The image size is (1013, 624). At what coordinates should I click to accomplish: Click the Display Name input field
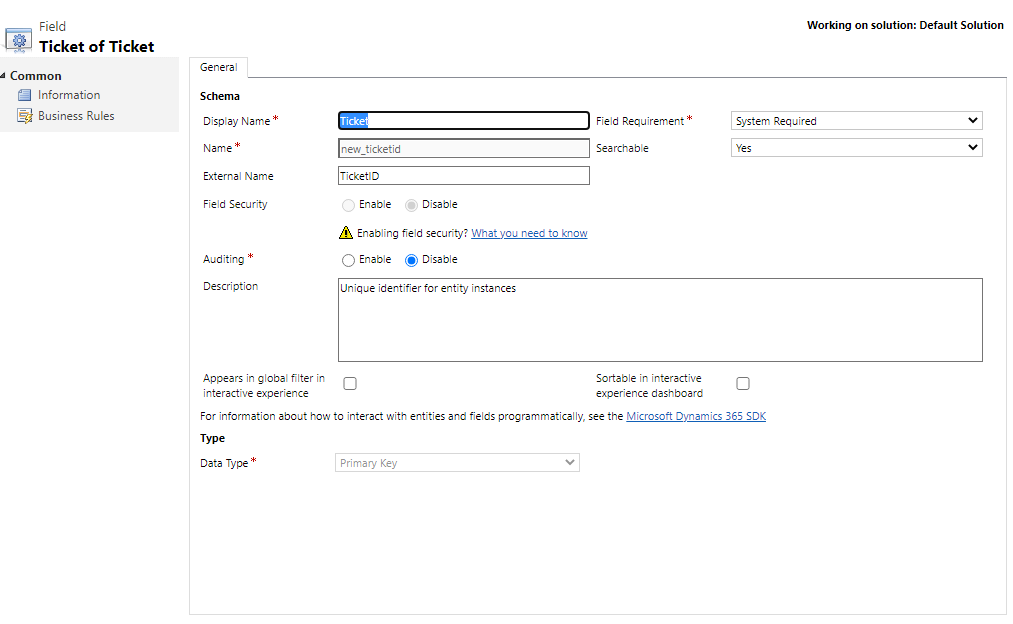tap(463, 121)
